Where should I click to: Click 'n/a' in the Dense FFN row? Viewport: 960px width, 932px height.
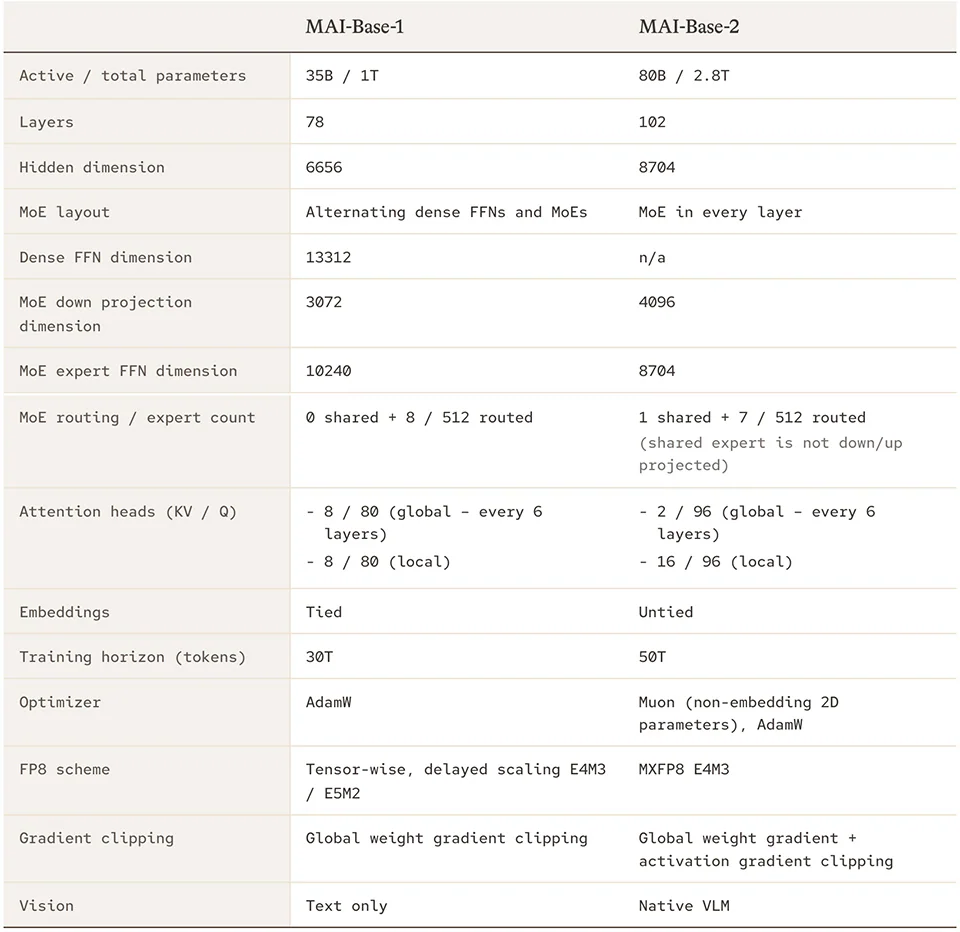point(652,258)
